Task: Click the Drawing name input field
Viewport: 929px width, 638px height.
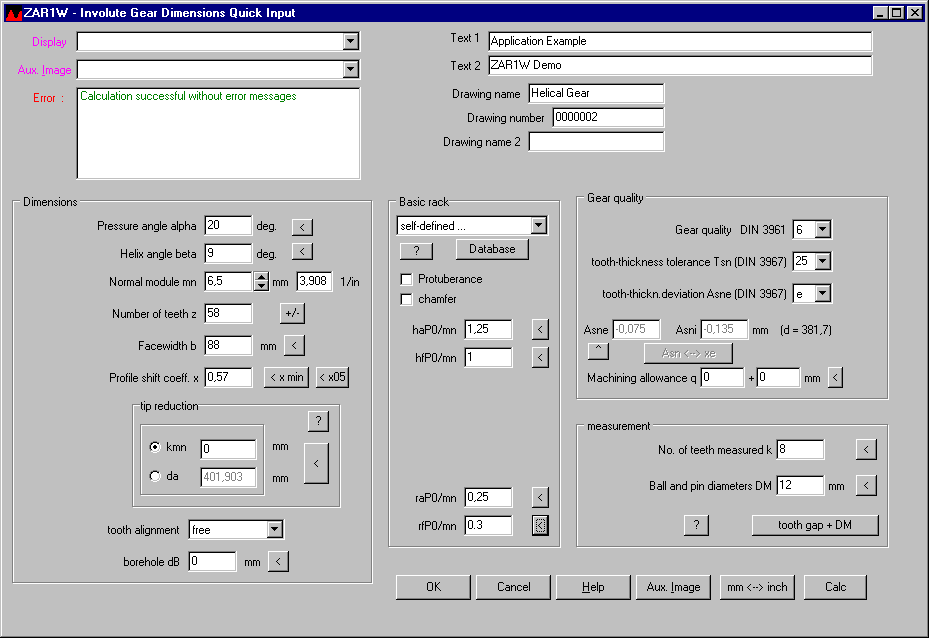Action: [x=596, y=93]
